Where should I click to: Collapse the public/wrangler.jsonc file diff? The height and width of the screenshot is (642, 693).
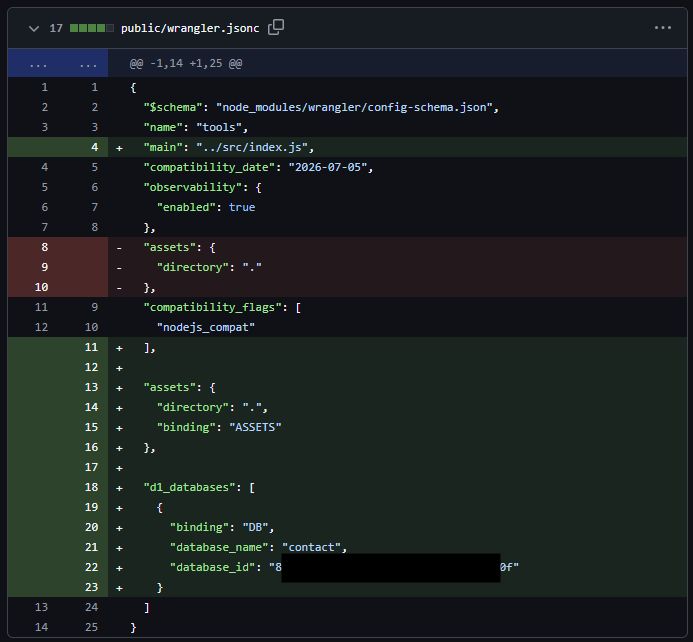tap(34, 29)
